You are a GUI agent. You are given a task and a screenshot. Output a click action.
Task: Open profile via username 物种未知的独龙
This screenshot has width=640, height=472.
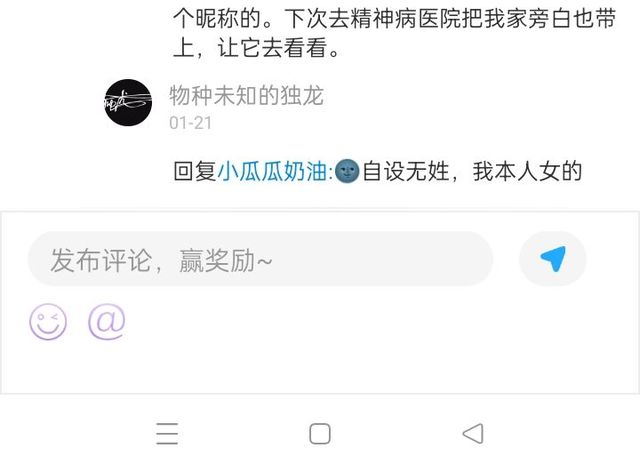pos(247,96)
